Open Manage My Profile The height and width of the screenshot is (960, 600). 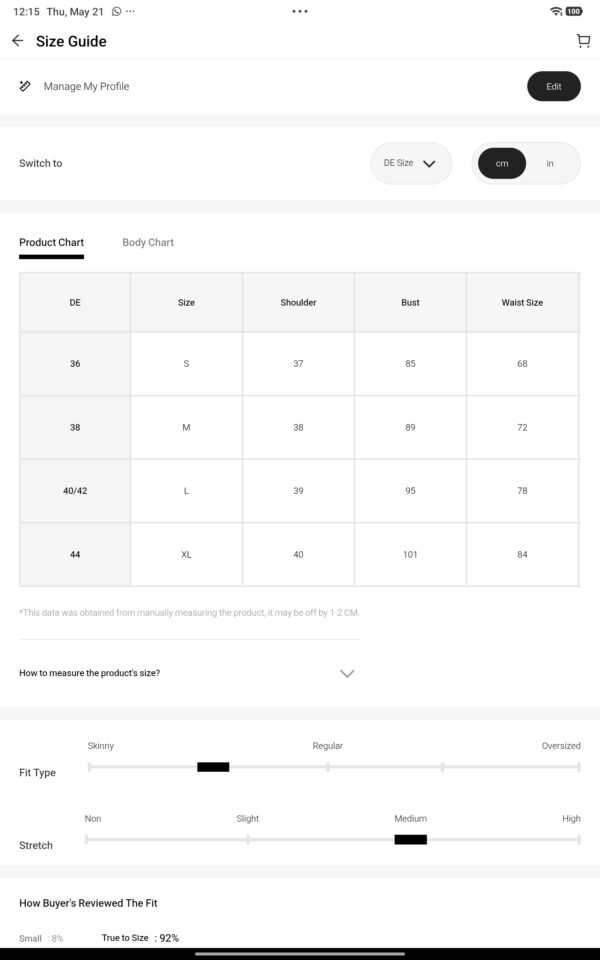pyautogui.click(x=86, y=86)
